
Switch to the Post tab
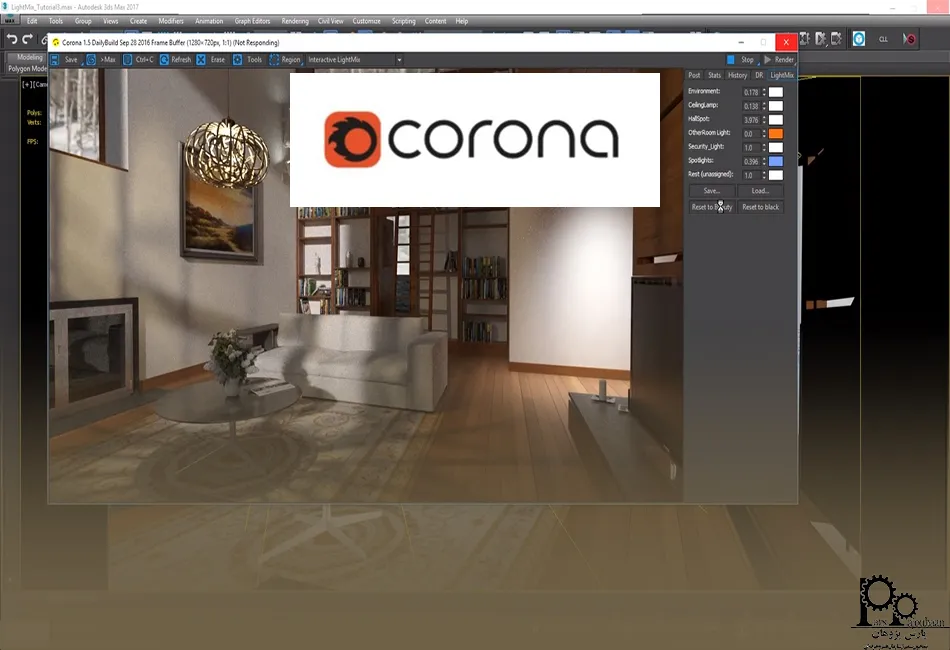(693, 74)
